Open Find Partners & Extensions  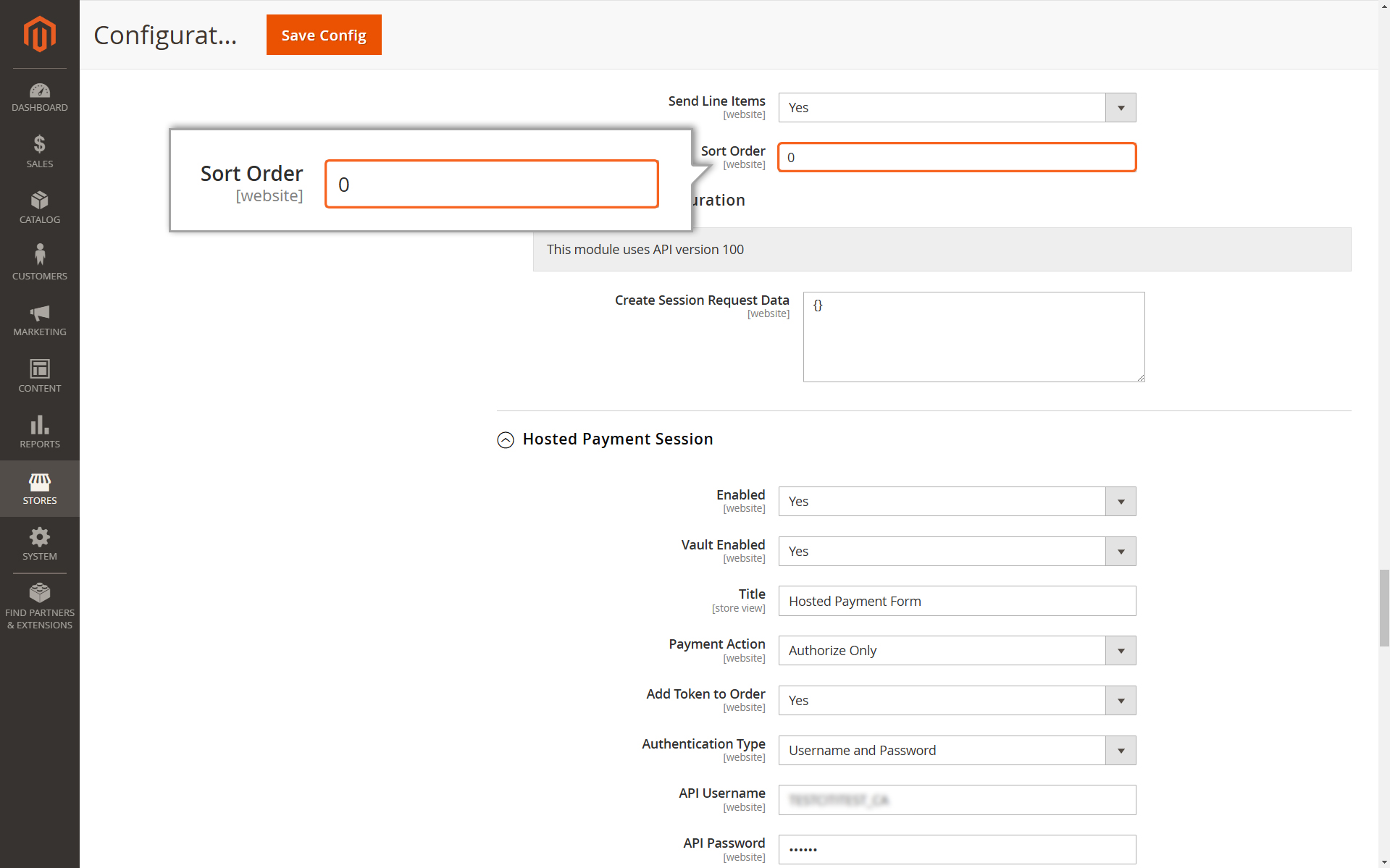[40, 607]
